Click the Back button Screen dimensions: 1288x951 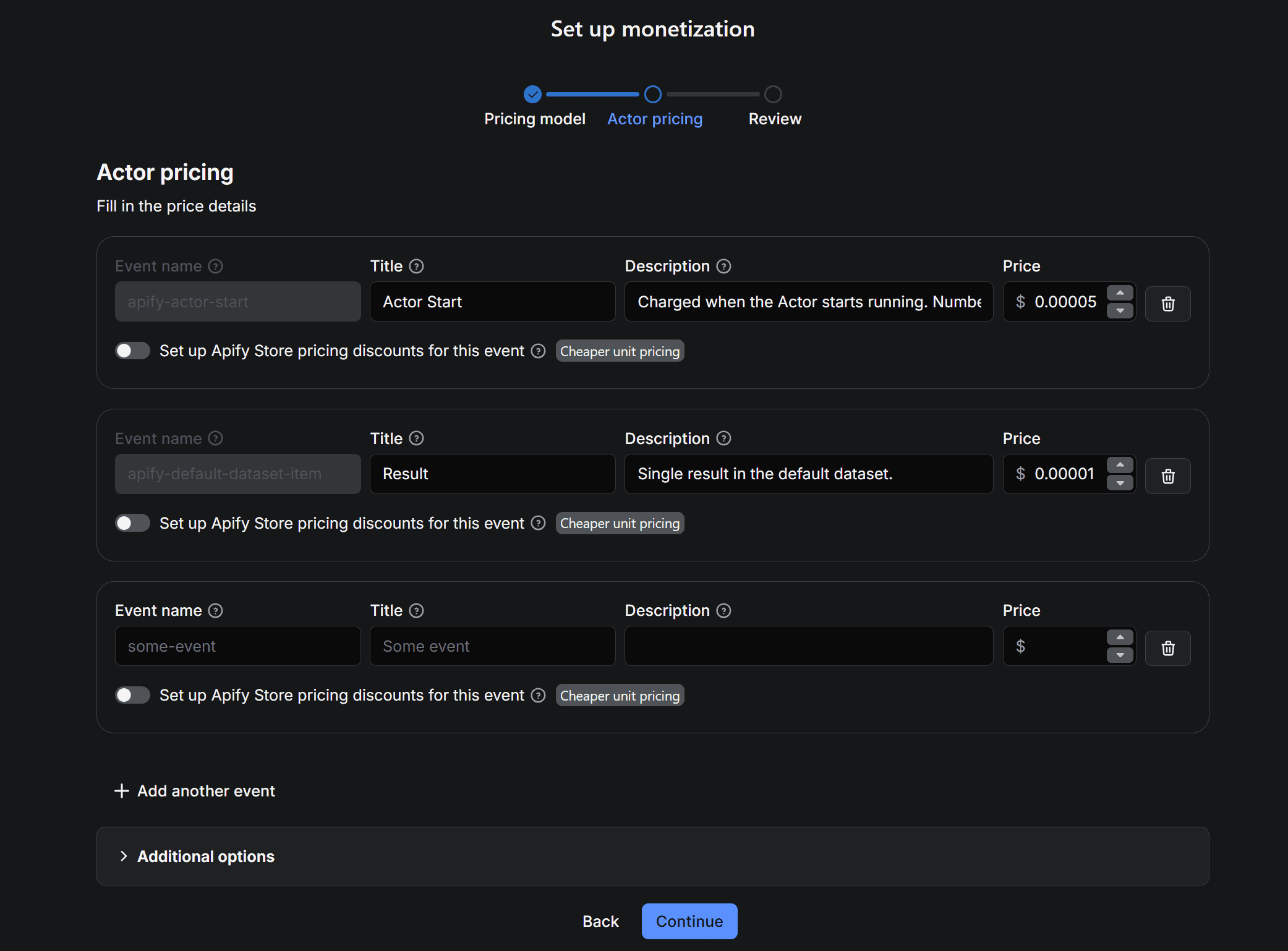[599, 921]
